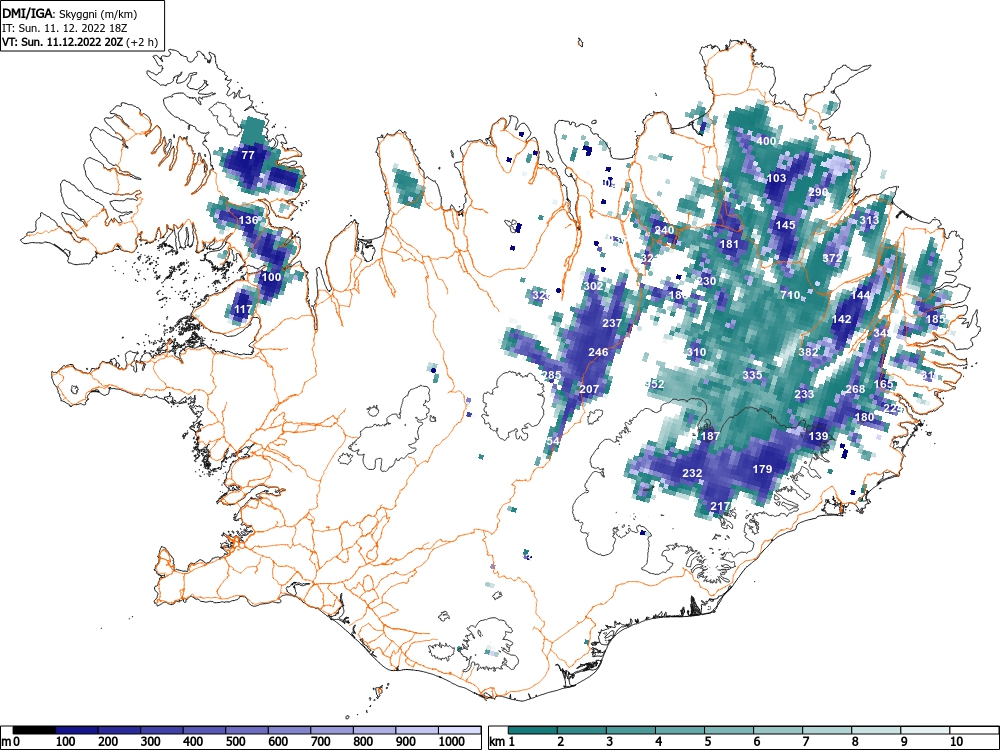
Task: Pick the legend swatch between 900 and 1000 m
Action: pos(417,730)
